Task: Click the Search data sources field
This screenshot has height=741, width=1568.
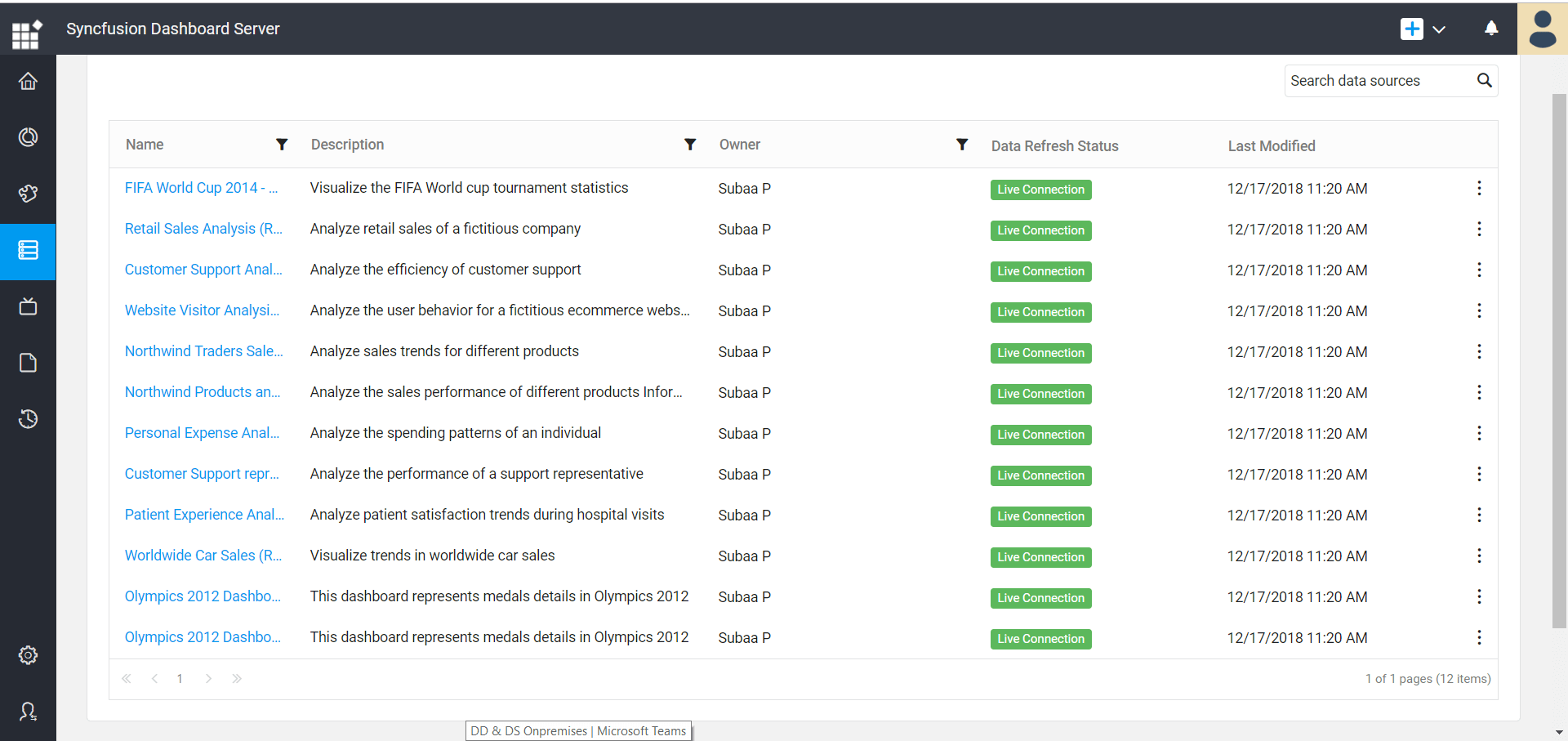Action: click(x=1379, y=81)
